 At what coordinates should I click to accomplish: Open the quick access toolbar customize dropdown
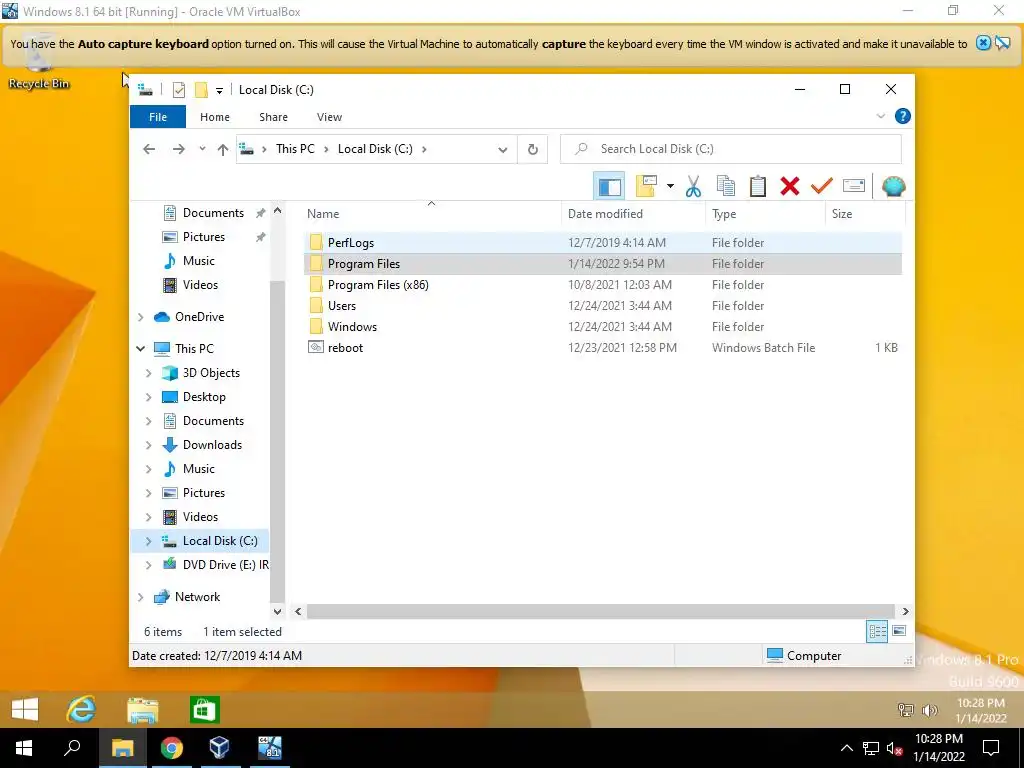click(x=219, y=91)
